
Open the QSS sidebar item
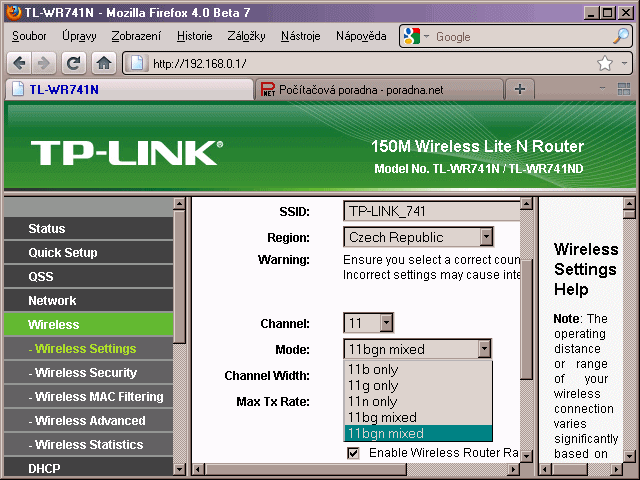89,277
